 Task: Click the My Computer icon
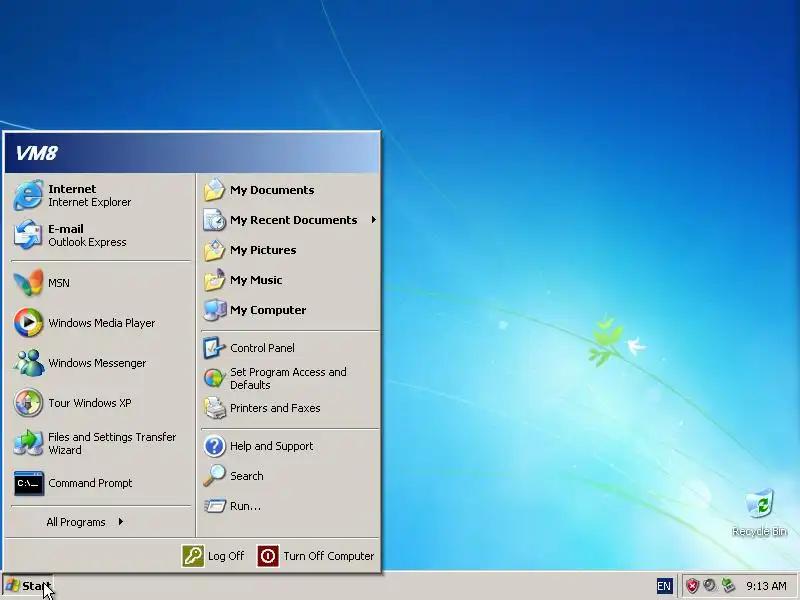point(214,310)
